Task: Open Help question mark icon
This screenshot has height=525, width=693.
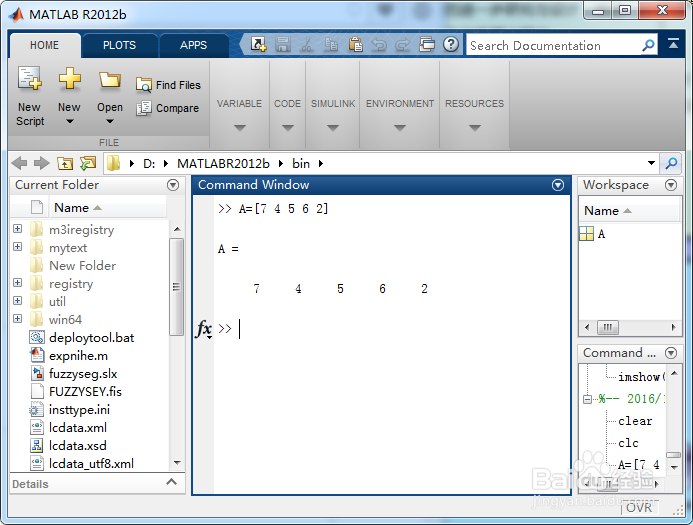Action: coord(451,44)
